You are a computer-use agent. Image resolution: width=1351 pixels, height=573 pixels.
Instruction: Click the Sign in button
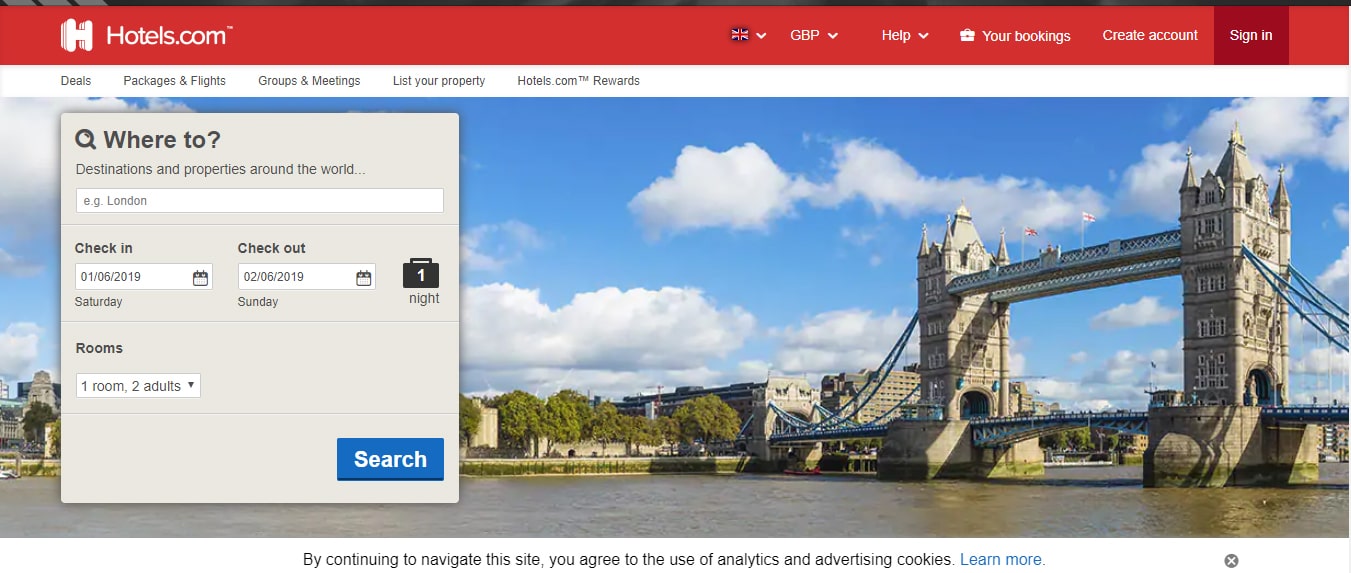click(x=1250, y=35)
